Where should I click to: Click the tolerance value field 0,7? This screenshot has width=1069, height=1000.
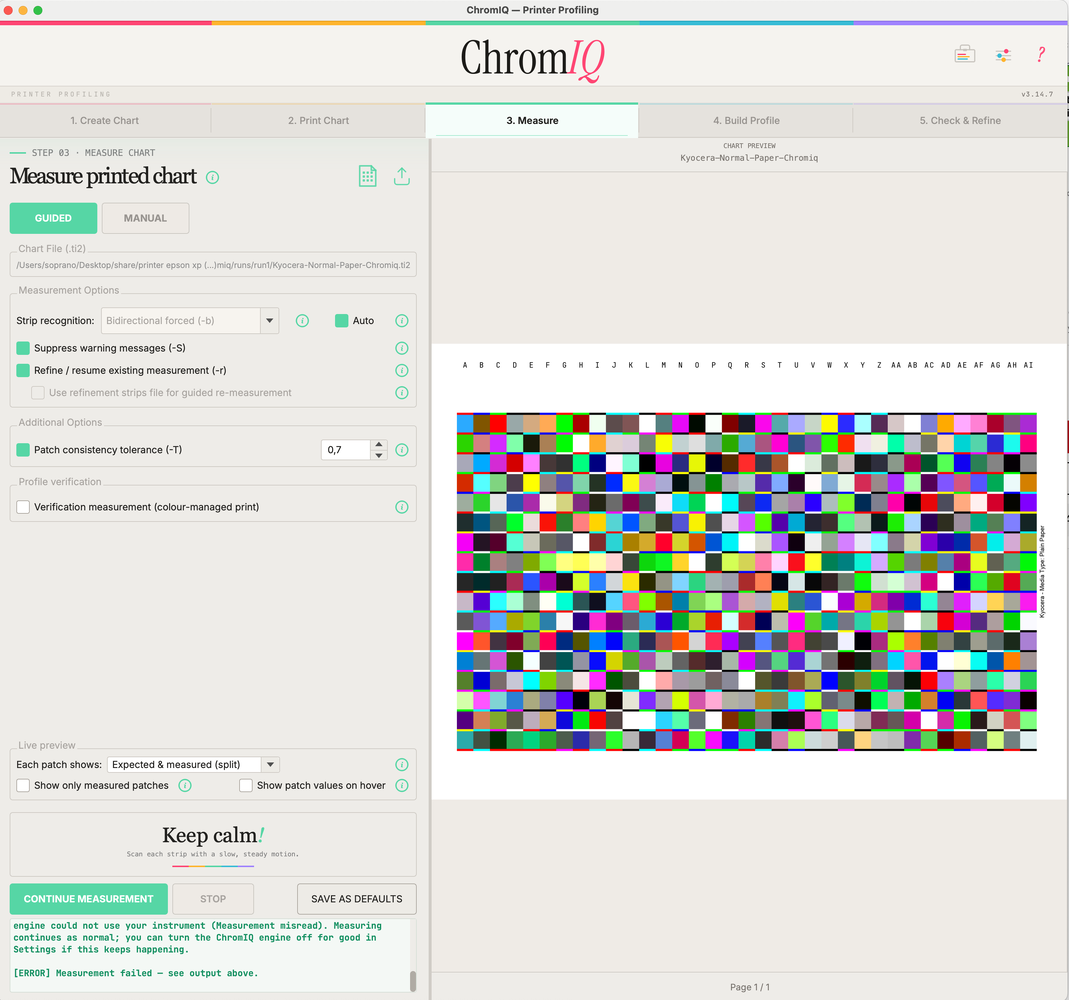click(346, 450)
